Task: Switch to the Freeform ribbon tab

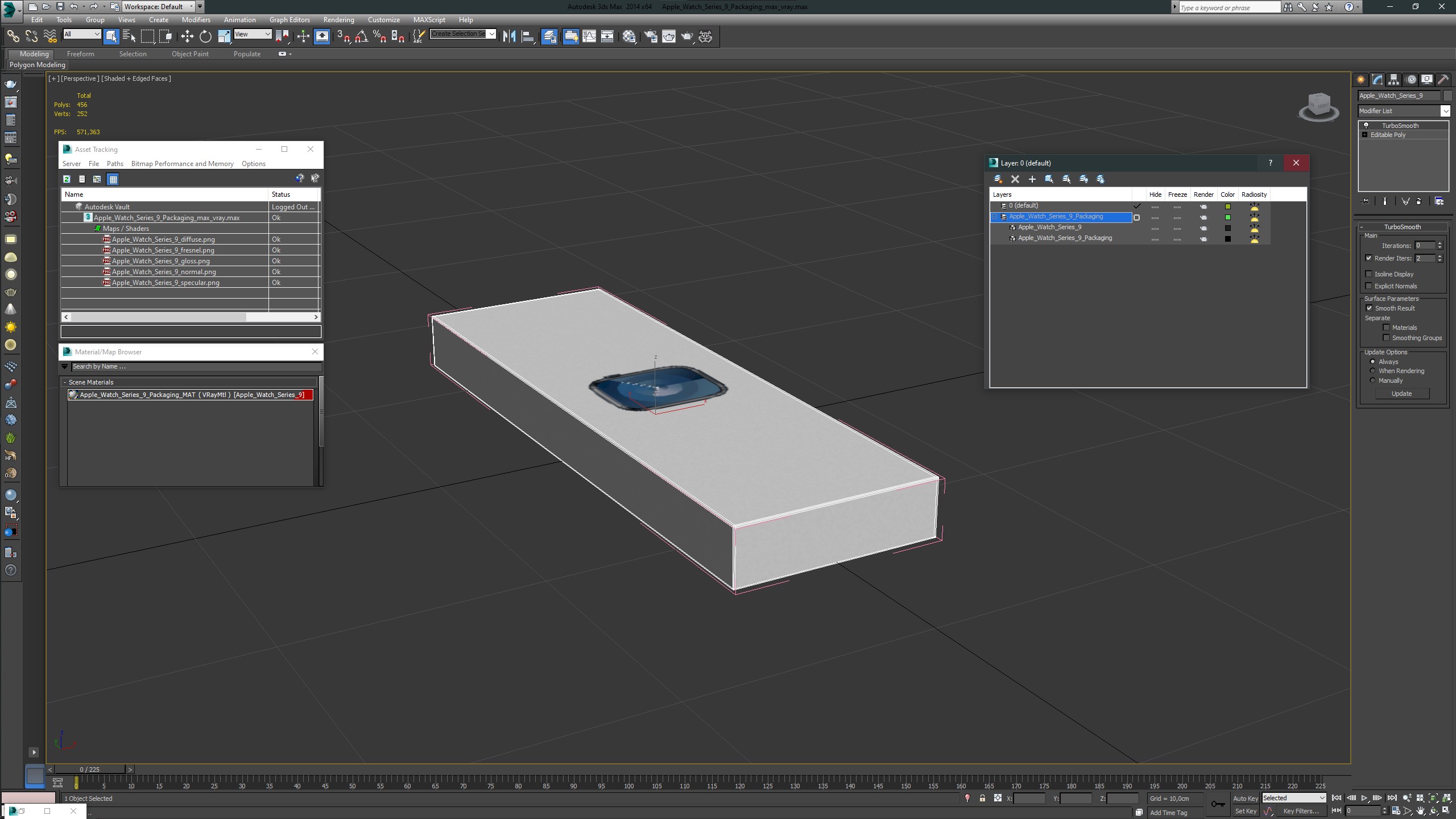Action: [80, 54]
